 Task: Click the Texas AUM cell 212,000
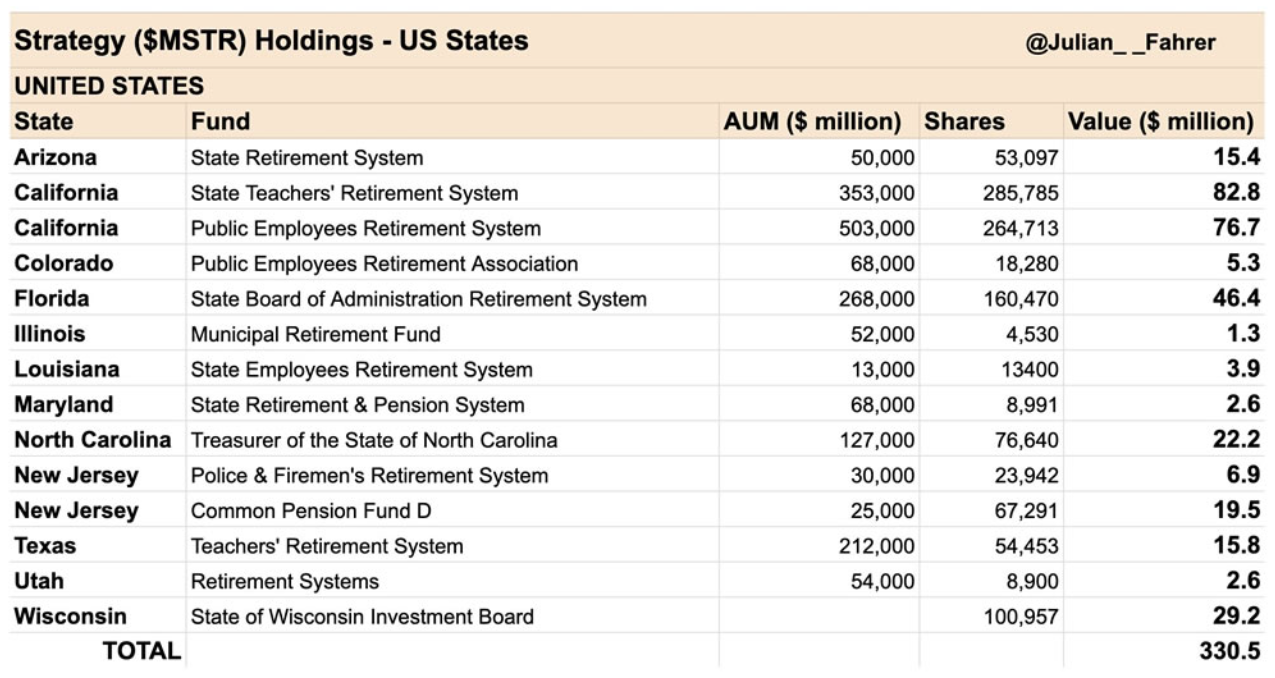coord(876,546)
